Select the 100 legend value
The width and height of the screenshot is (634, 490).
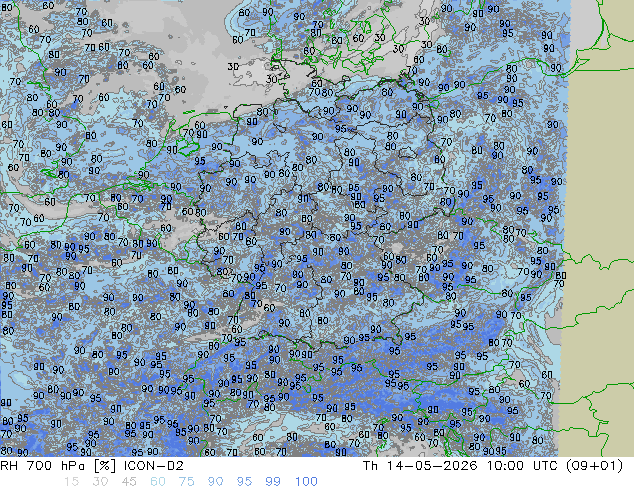click(306, 482)
